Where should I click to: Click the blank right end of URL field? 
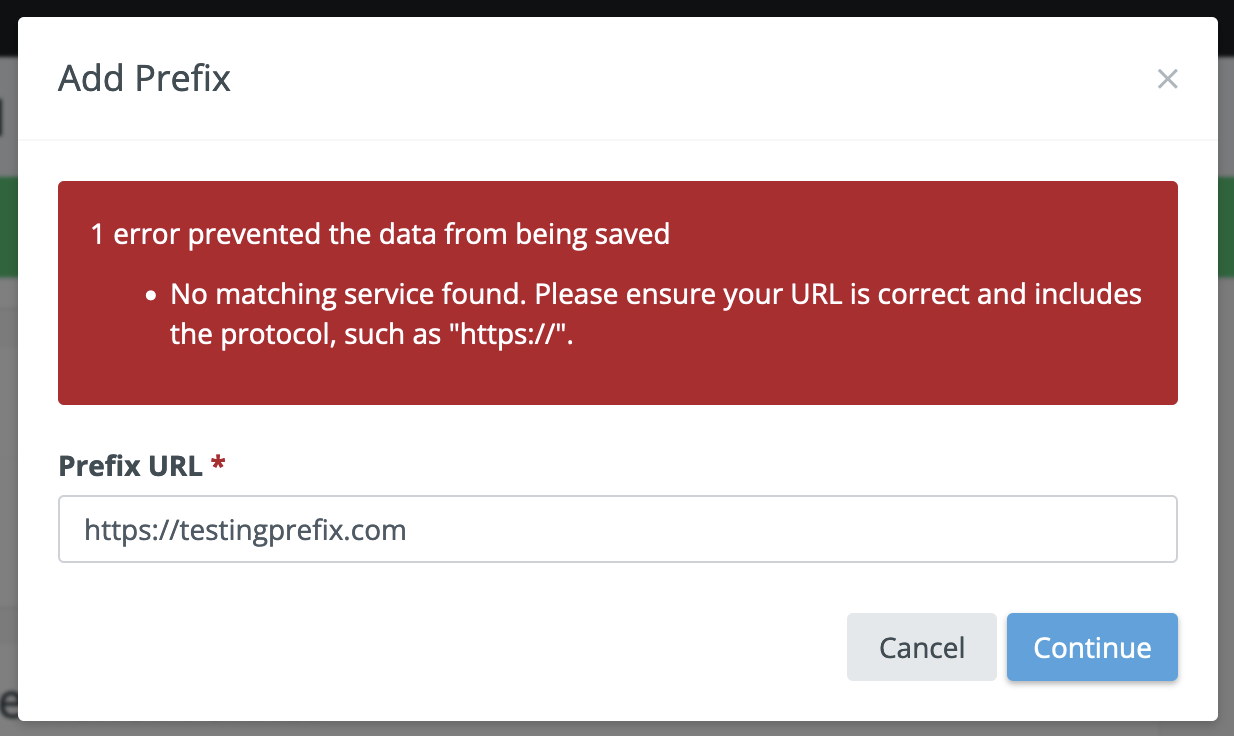[x=1000, y=529]
